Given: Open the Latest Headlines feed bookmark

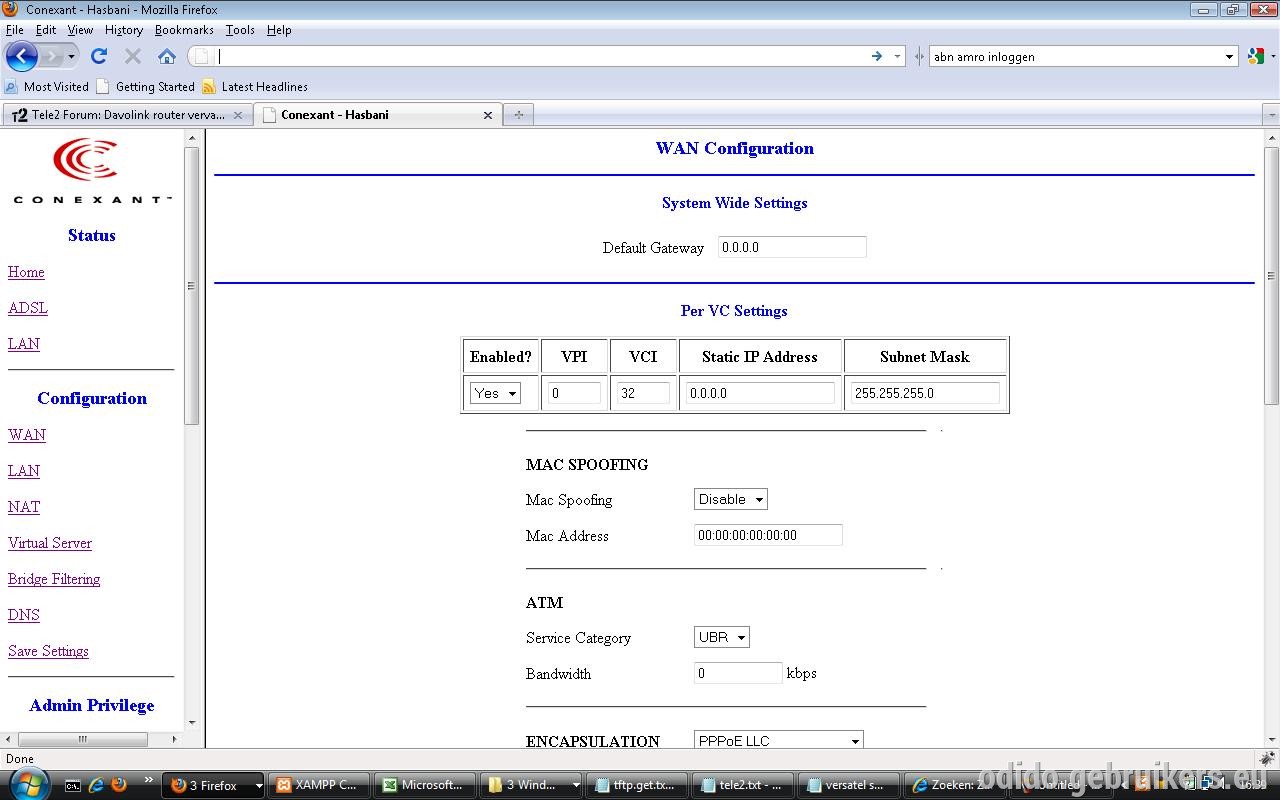Looking at the screenshot, I should (255, 87).
